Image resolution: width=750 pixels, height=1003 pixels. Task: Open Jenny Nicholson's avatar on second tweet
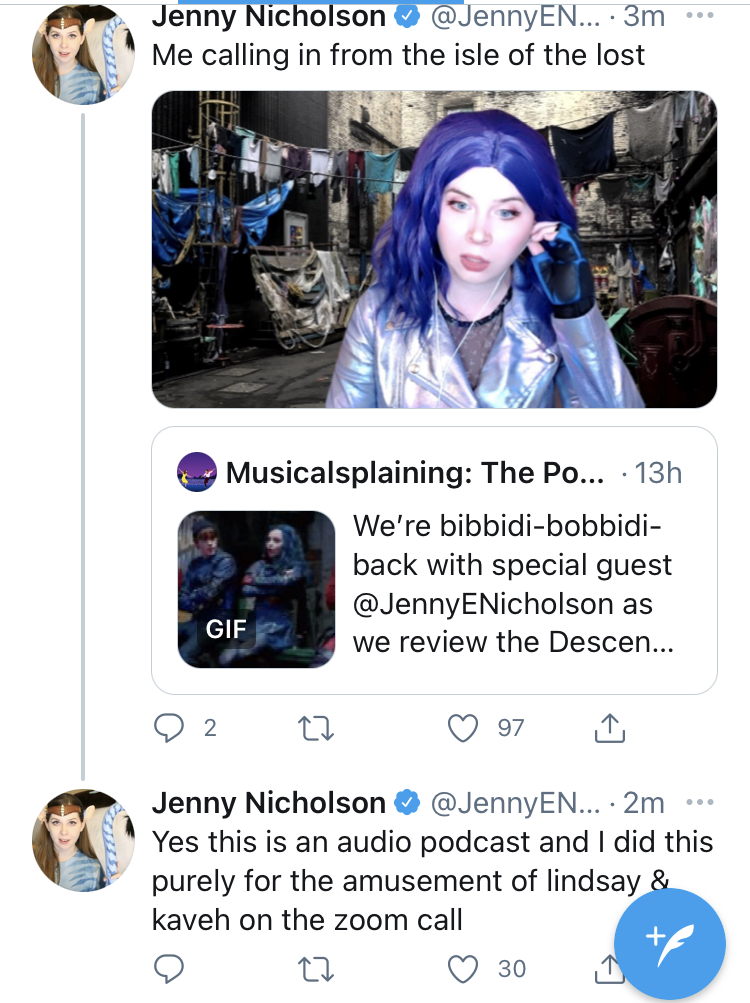click(83, 840)
